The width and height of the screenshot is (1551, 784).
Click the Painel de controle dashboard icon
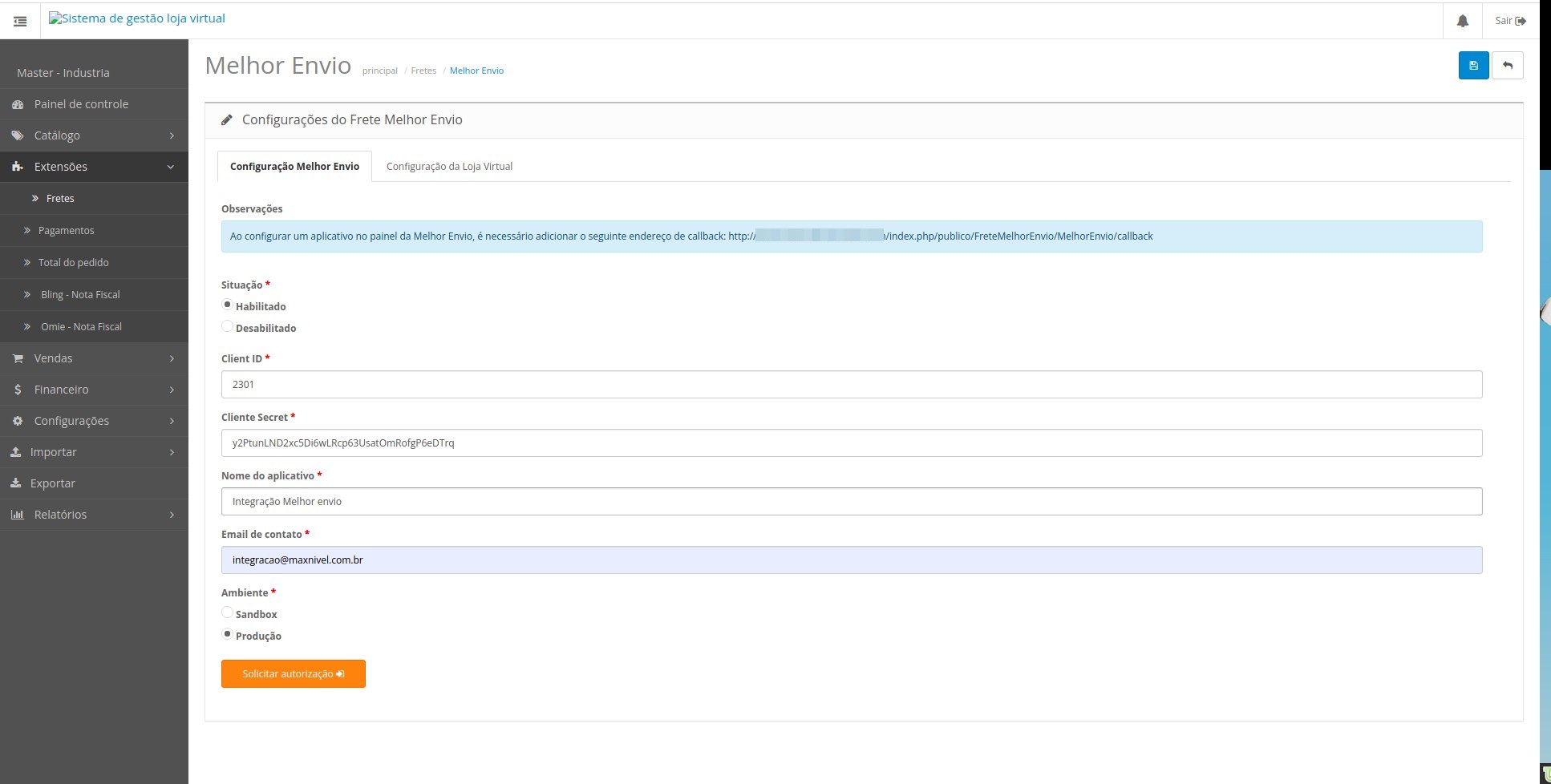click(18, 104)
